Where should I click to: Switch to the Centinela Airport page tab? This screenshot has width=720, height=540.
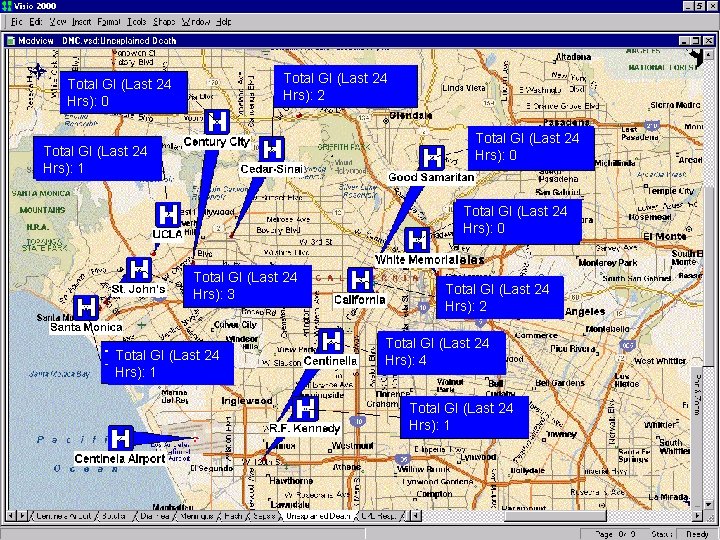tap(63, 516)
